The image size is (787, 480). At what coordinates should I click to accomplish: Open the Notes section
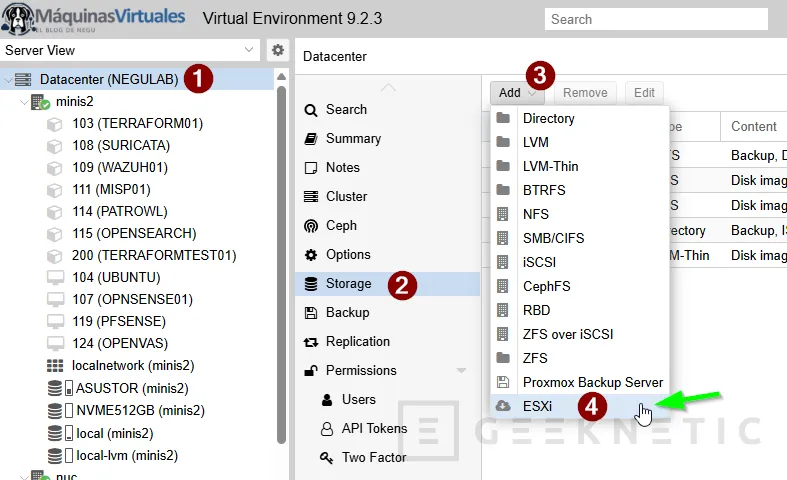coord(343,168)
